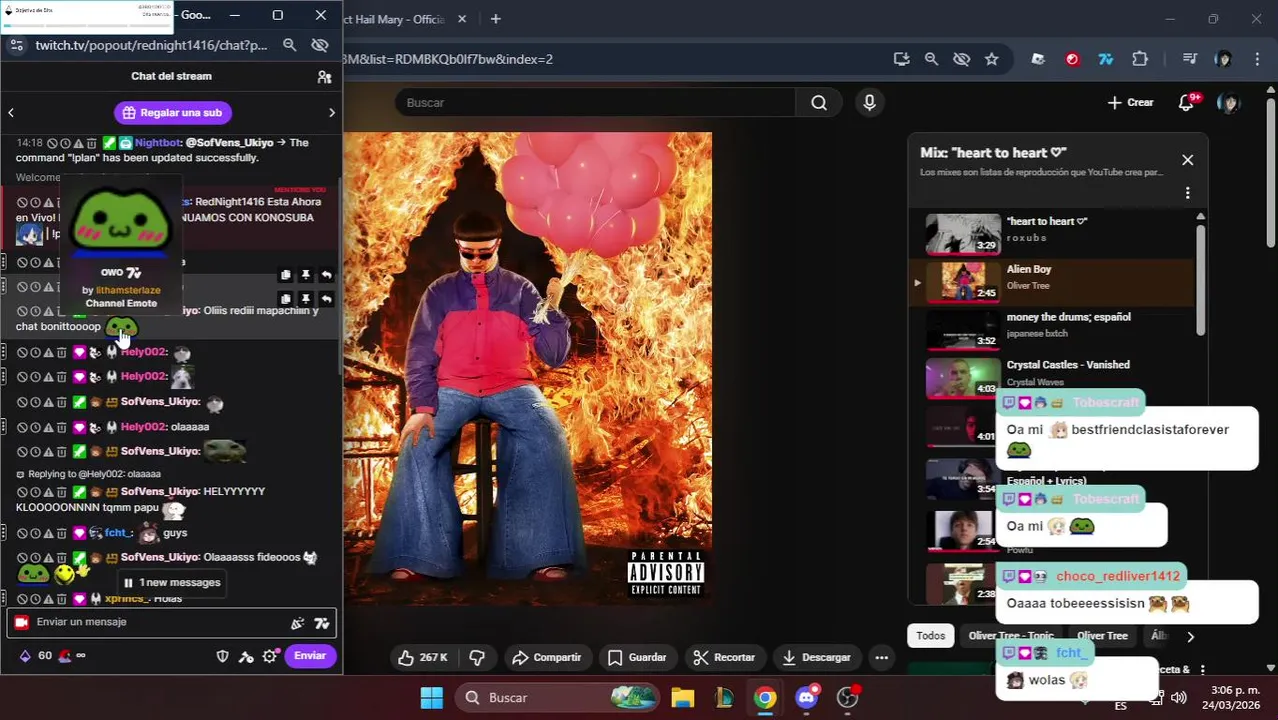
Task: Click the ban icon on Nightbot's message
Action: tap(52, 143)
